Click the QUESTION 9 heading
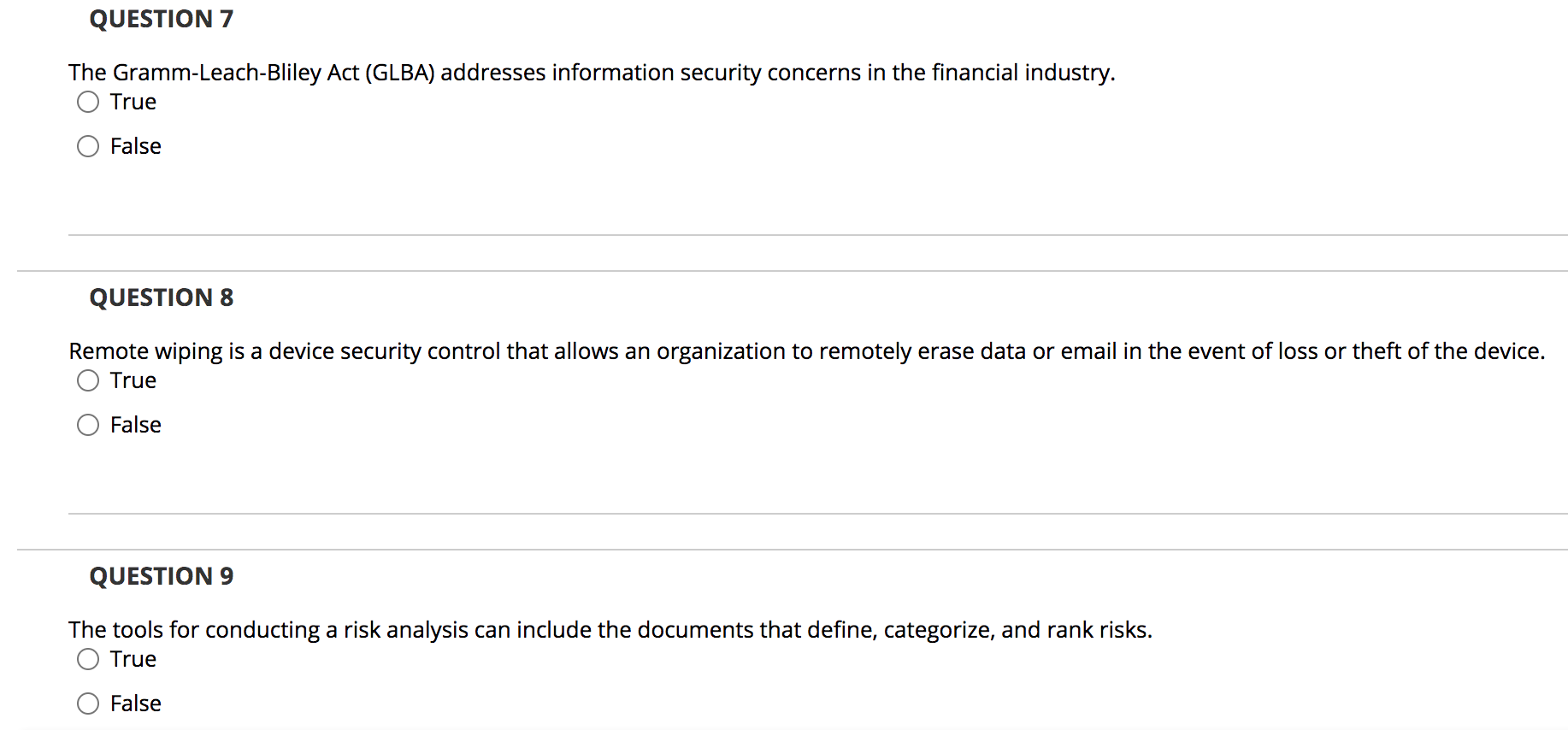The width and height of the screenshot is (1568, 730). coord(161,576)
